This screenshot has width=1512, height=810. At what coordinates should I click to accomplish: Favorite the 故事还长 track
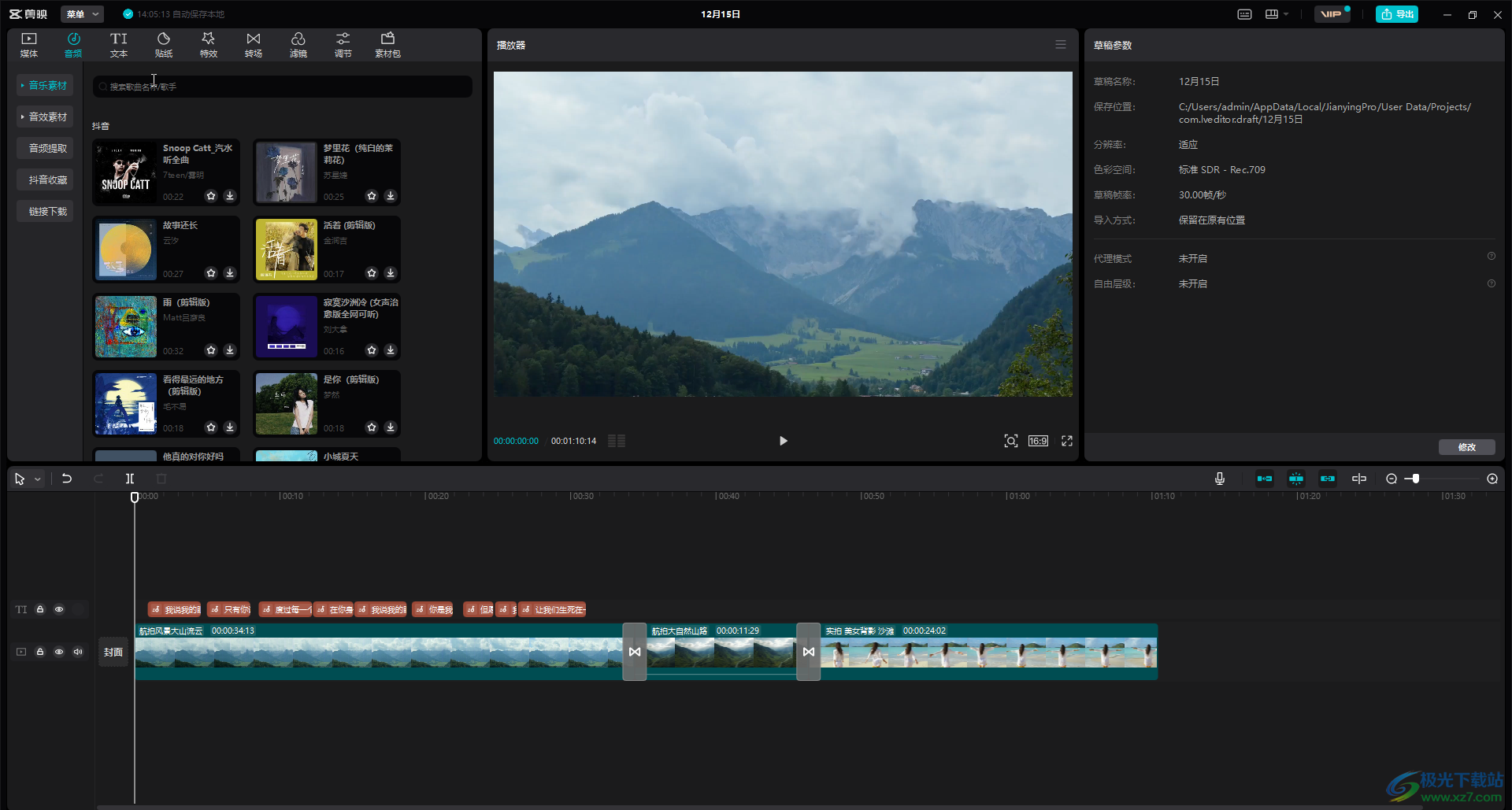tap(211, 273)
